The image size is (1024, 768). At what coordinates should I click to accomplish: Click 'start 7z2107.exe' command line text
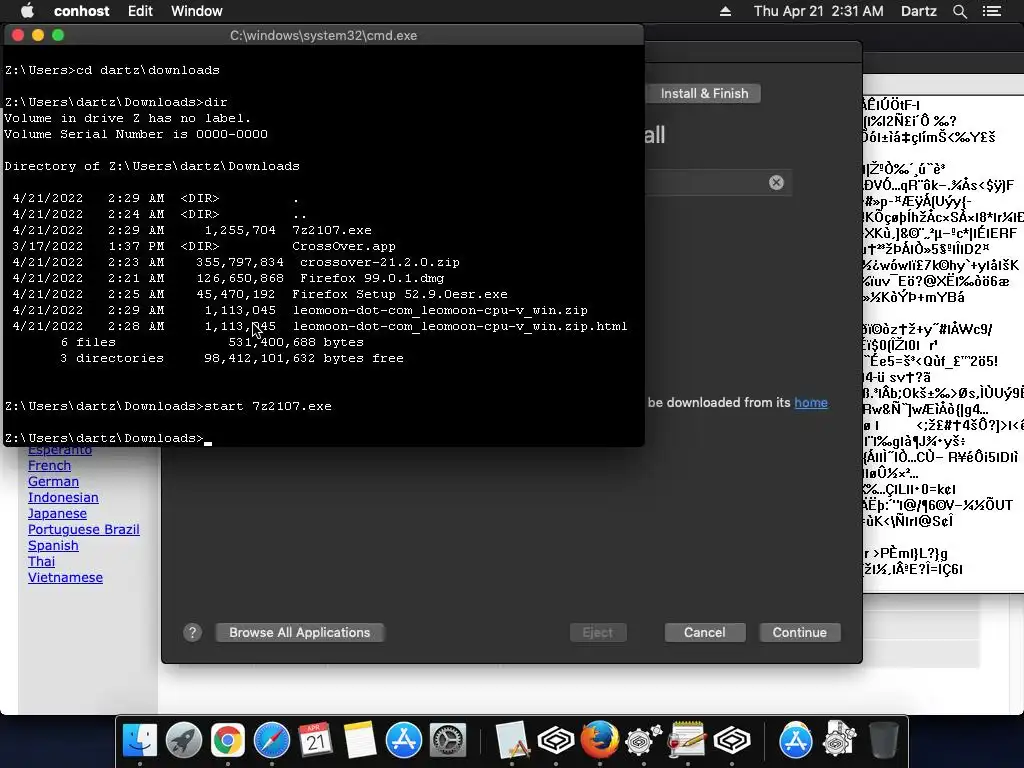(268, 406)
